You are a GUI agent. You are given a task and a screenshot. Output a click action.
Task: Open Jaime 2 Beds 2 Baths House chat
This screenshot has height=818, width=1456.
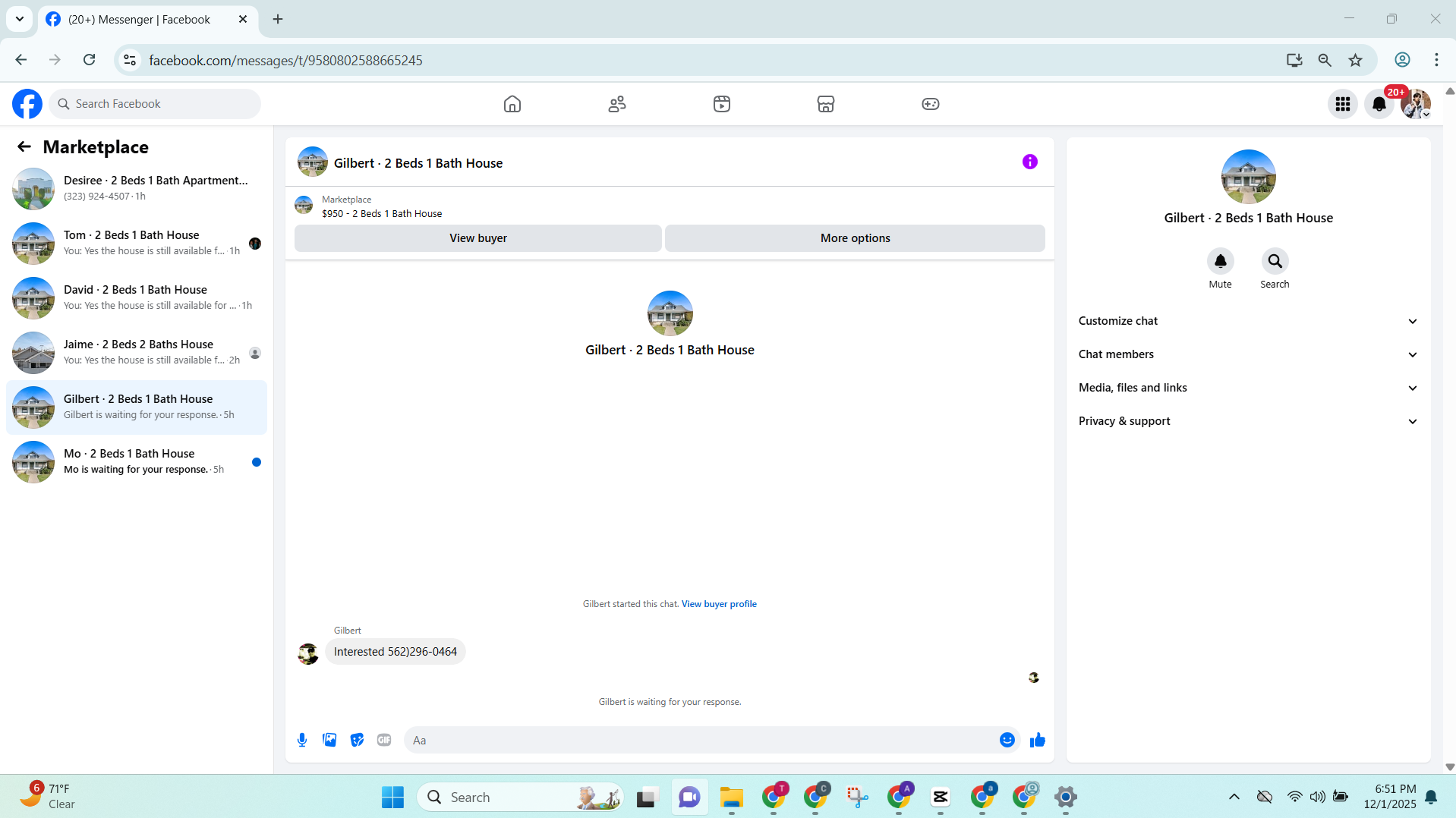click(137, 352)
